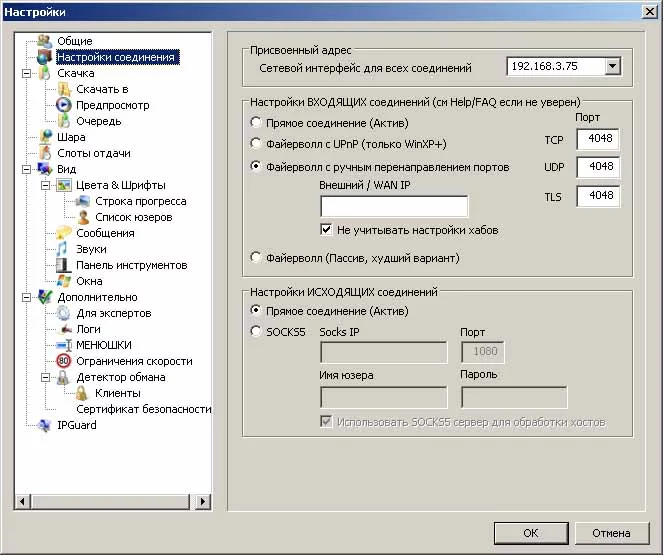Screen dimensions: 663x555
Task: Select the Строка прогресса tree row
Action: (141, 201)
